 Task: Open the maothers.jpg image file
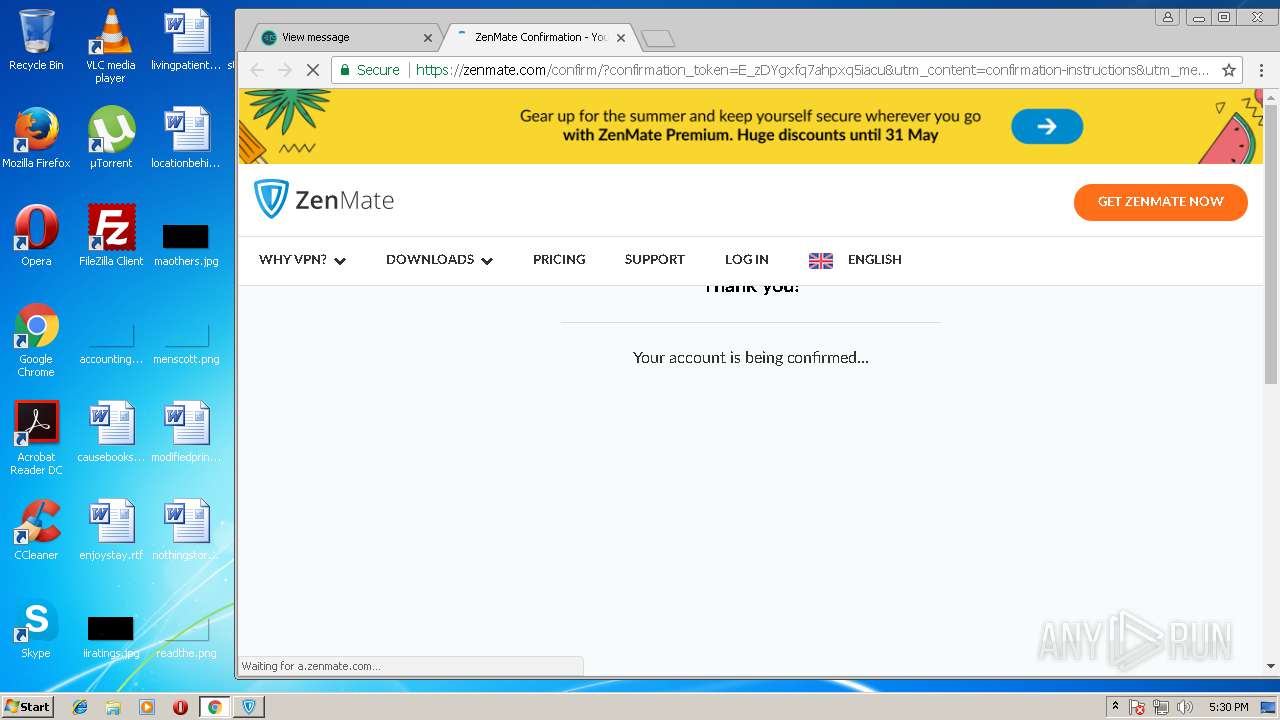click(x=186, y=245)
